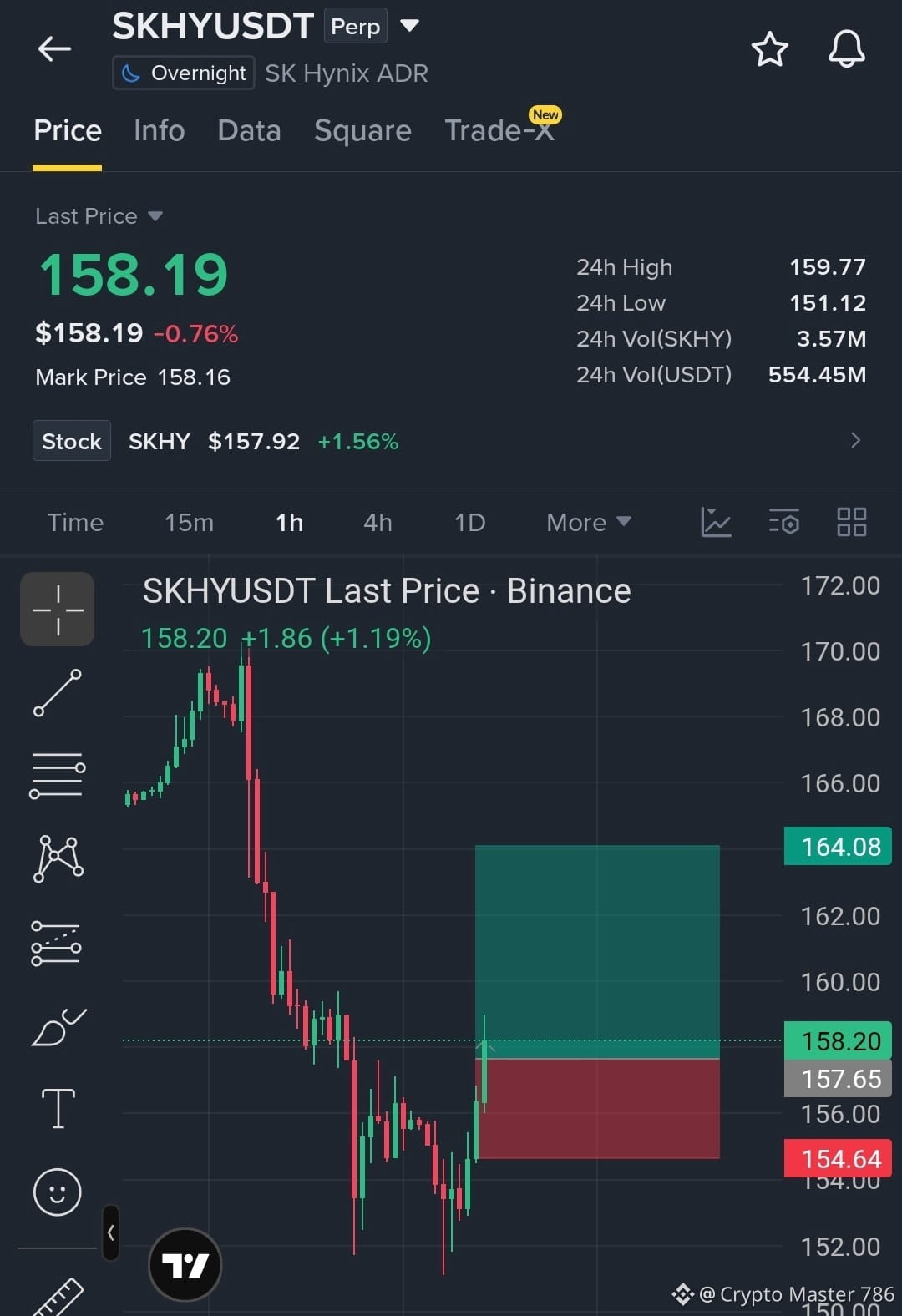Viewport: 902px width, 1316px height.
Task: Open the chart settings icon
Action: pyautogui.click(x=783, y=523)
